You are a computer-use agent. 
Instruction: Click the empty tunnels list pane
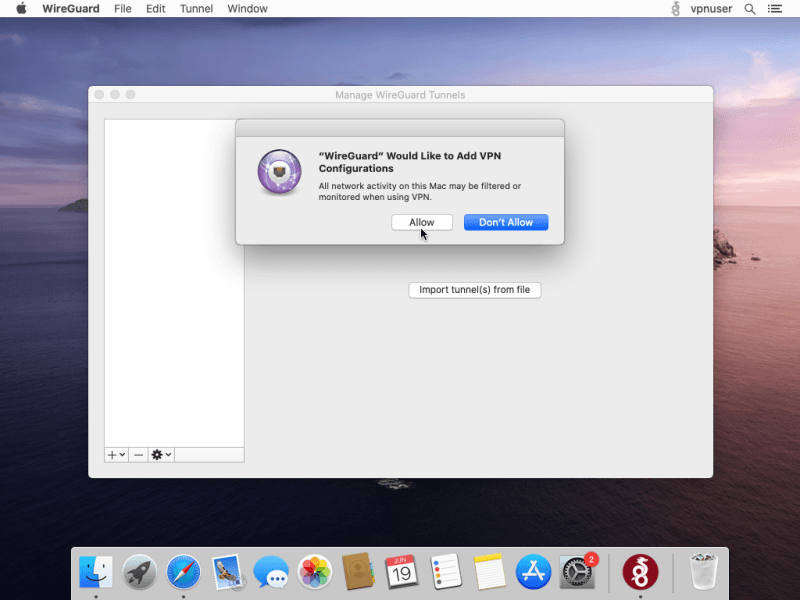(174, 283)
